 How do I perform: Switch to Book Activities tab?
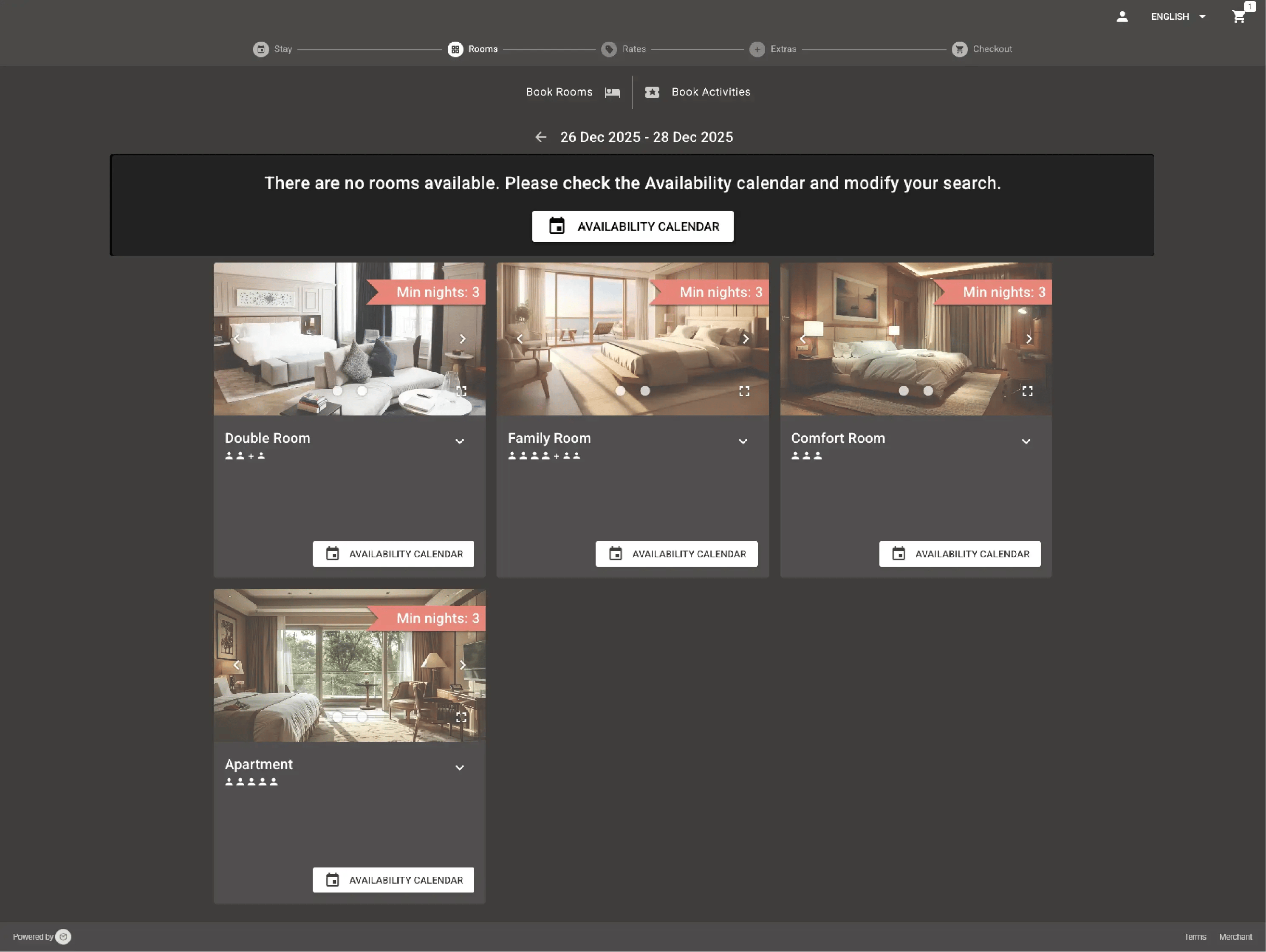pyautogui.click(x=711, y=92)
